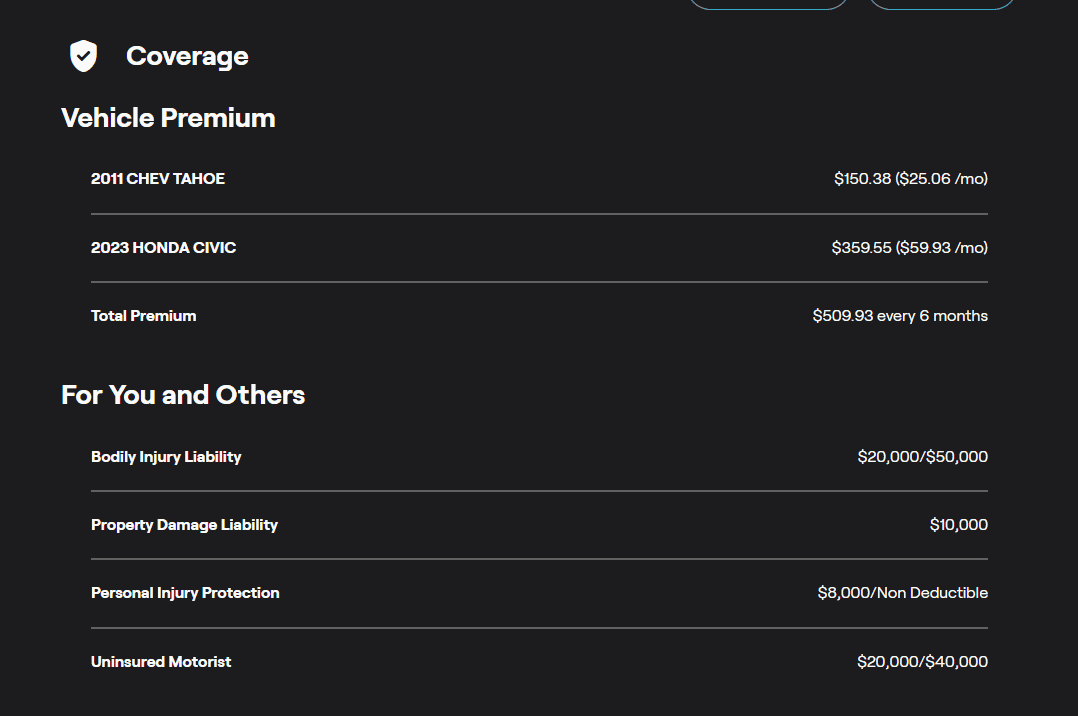Click the $10,000 property damage limit
This screenshot has height=716, width=1078.
pos(958,525)
